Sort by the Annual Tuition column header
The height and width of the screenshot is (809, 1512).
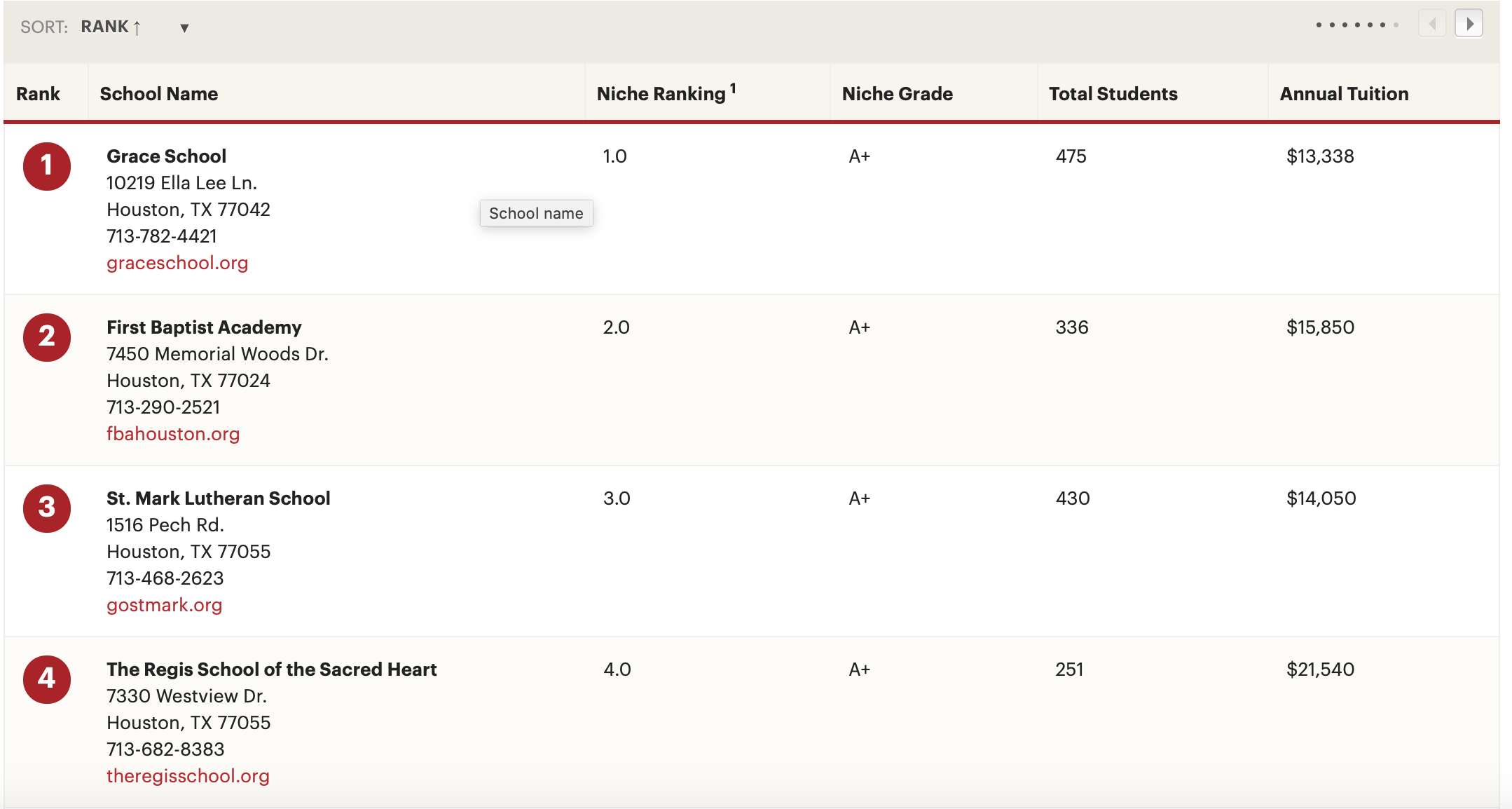(1344, 94)
